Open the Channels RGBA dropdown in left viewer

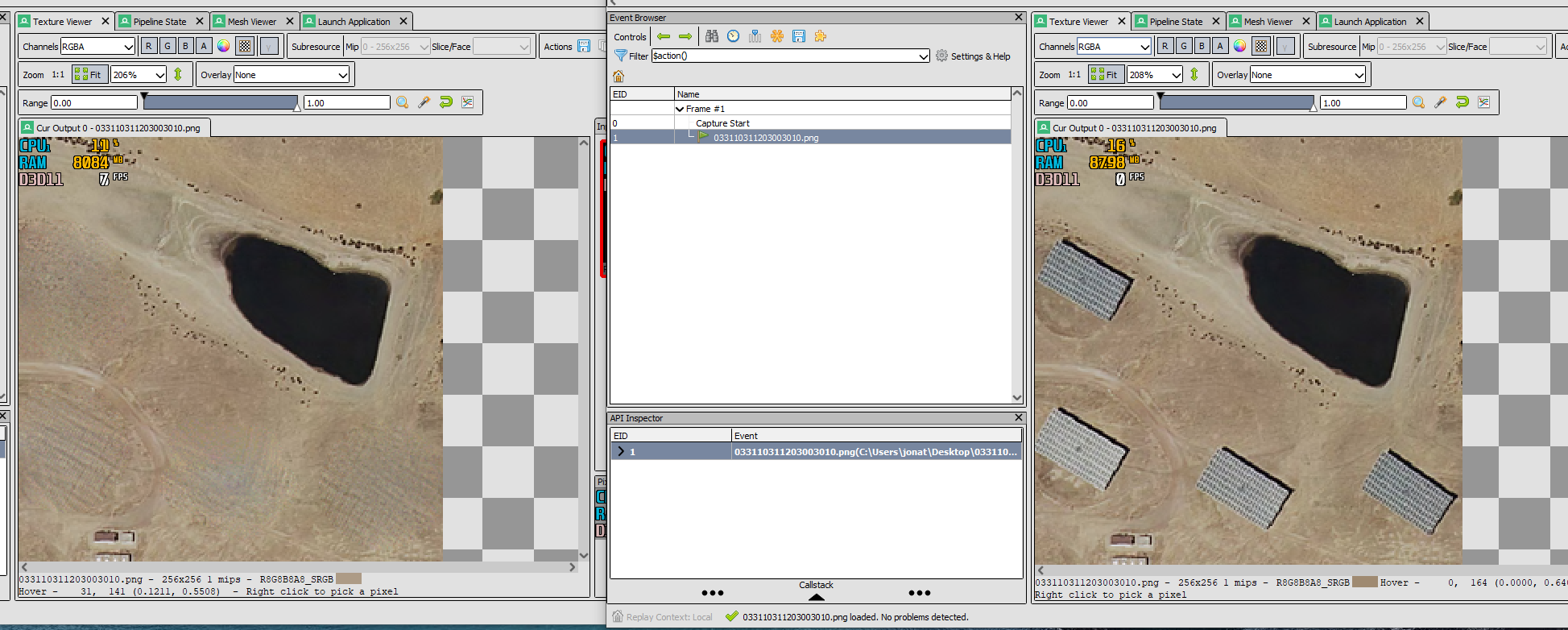tap(97, 47)
